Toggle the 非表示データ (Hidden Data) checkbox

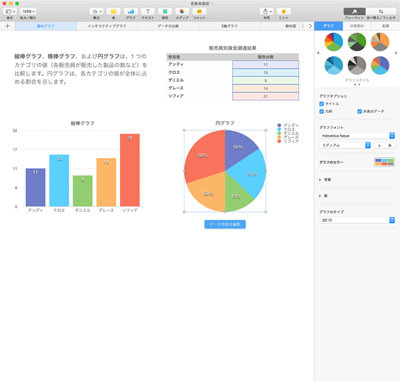[360, 111]
